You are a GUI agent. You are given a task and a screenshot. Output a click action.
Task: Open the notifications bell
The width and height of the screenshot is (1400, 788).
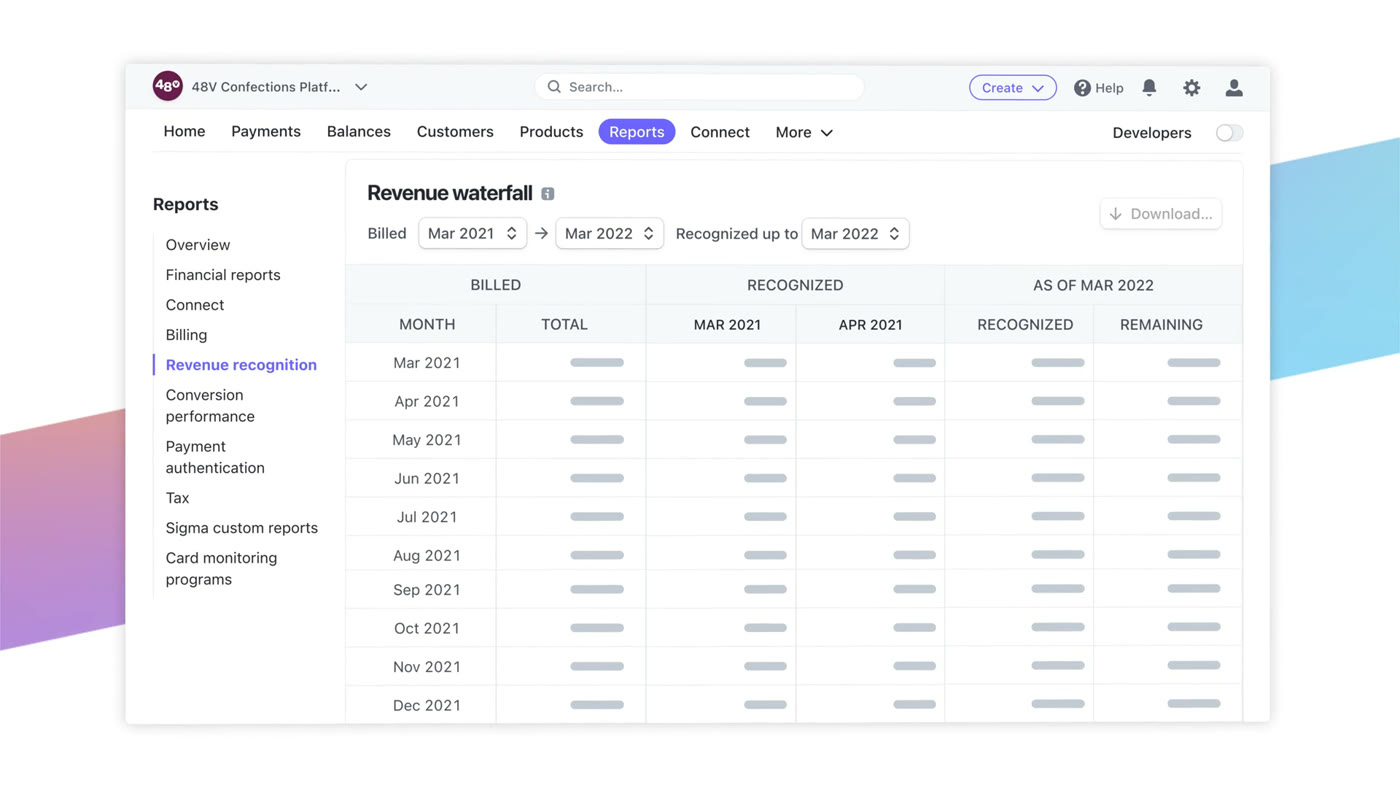pos(1149,87)
